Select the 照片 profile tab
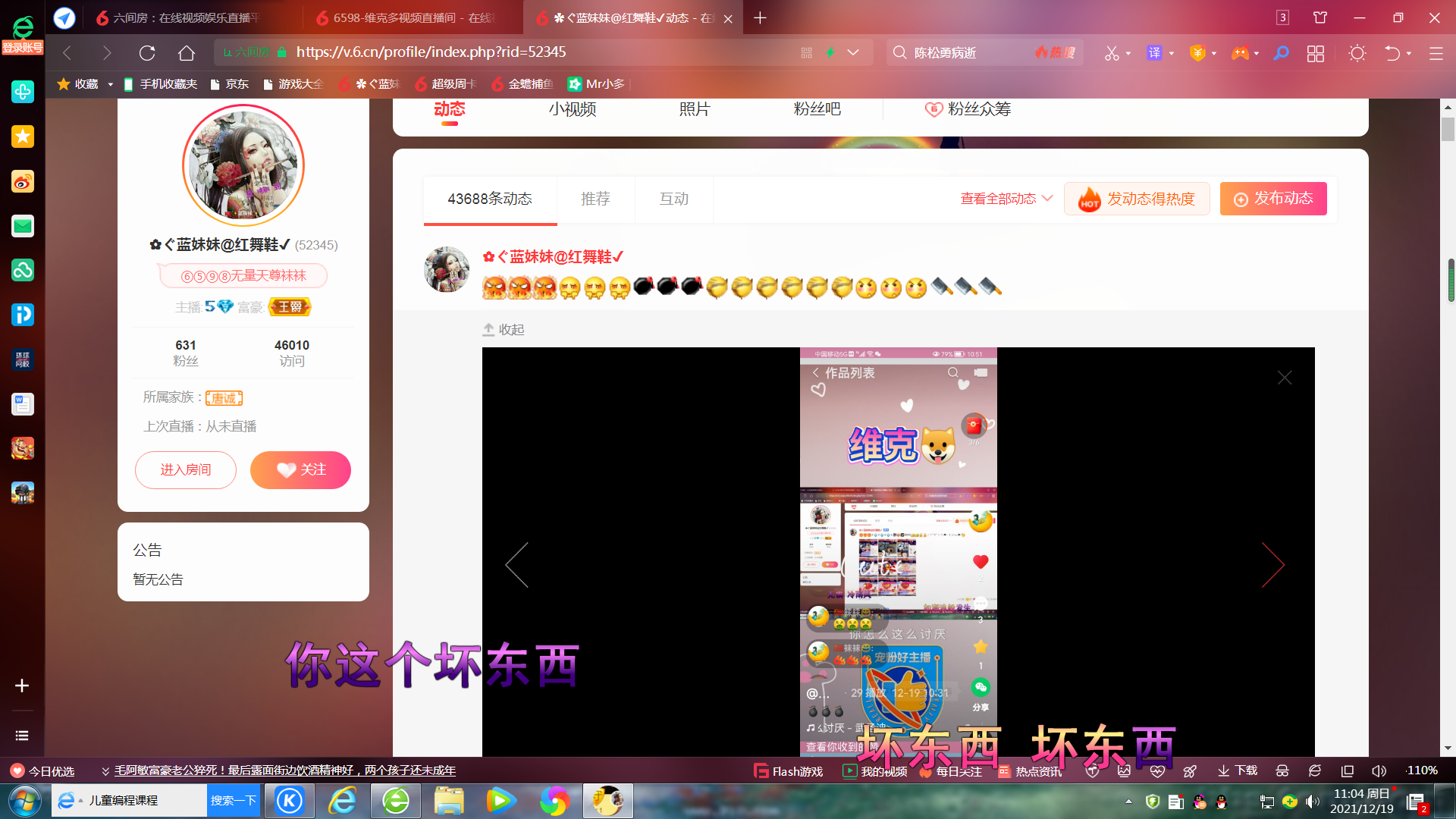 point(694,109)
